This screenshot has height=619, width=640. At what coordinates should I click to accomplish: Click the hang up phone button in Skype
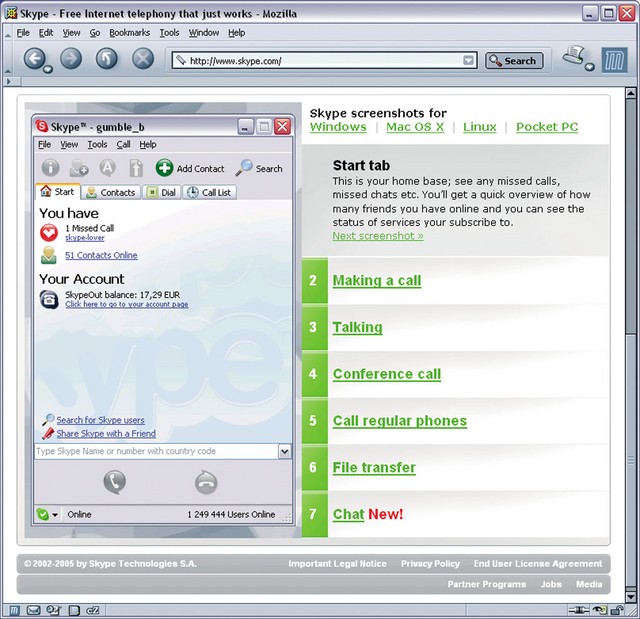206,482
